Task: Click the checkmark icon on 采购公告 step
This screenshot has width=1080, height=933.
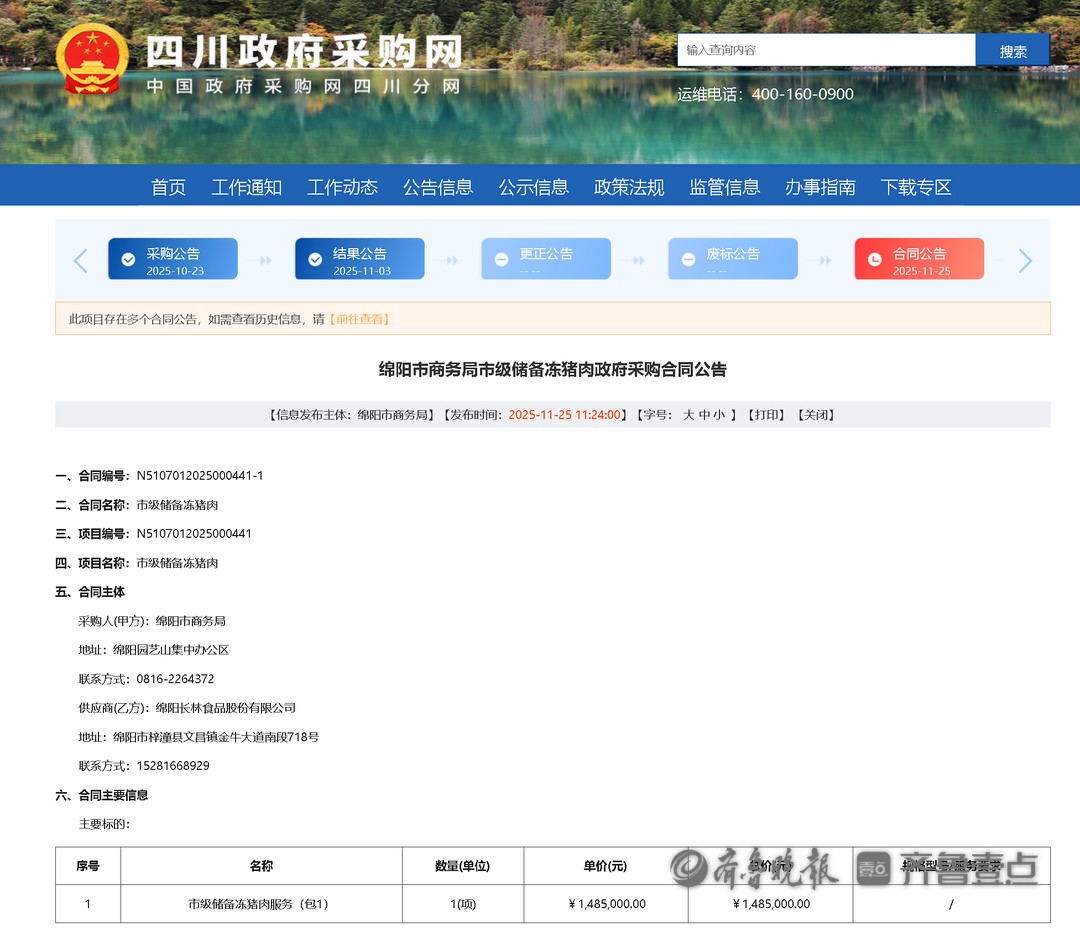Action: tap(128, 260)
